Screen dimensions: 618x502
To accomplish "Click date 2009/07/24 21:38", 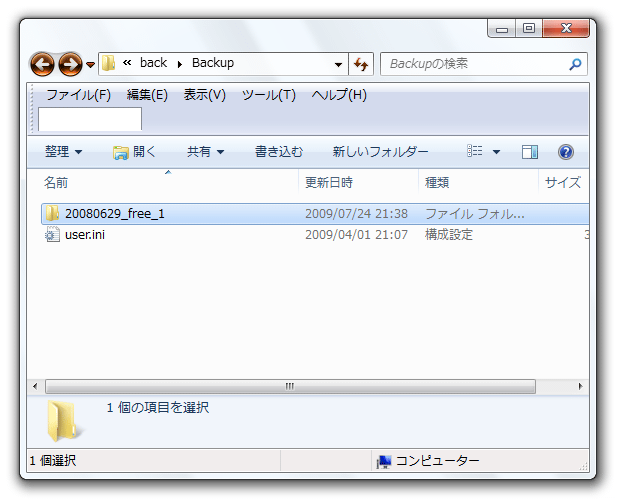I will coord(356,214).
